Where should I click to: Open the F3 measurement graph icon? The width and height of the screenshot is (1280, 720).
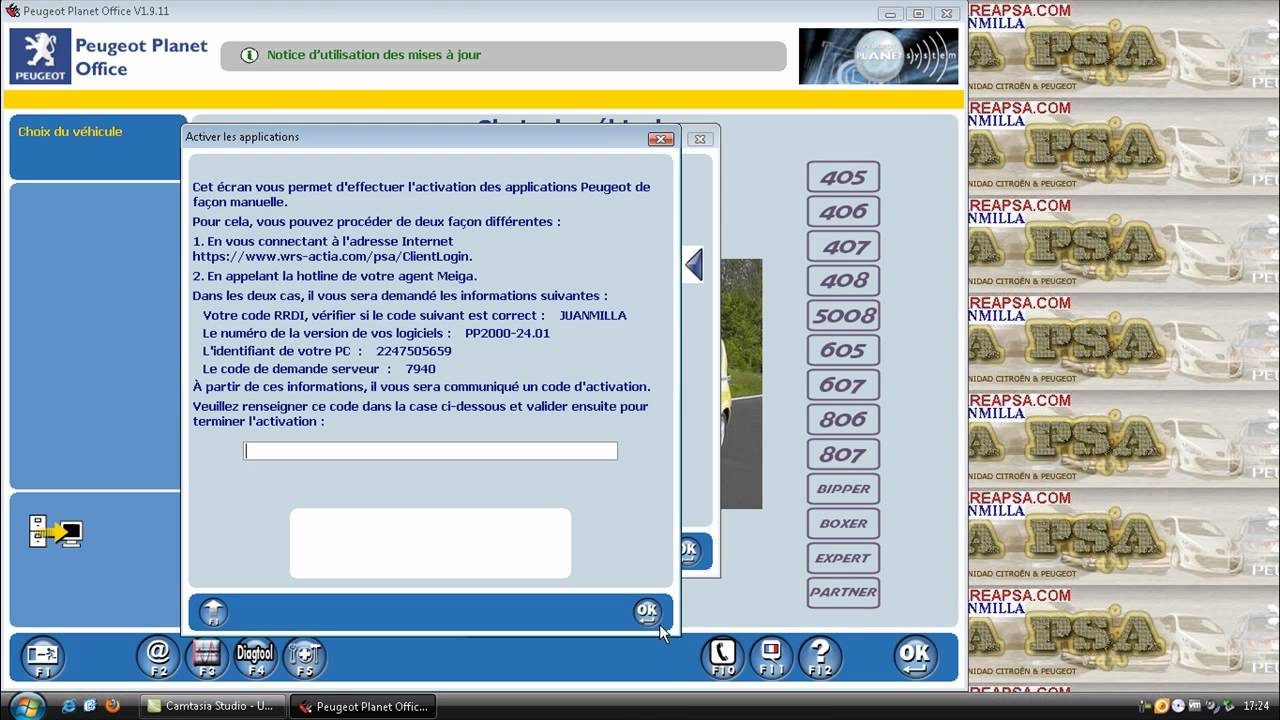(x=207, y=657)
